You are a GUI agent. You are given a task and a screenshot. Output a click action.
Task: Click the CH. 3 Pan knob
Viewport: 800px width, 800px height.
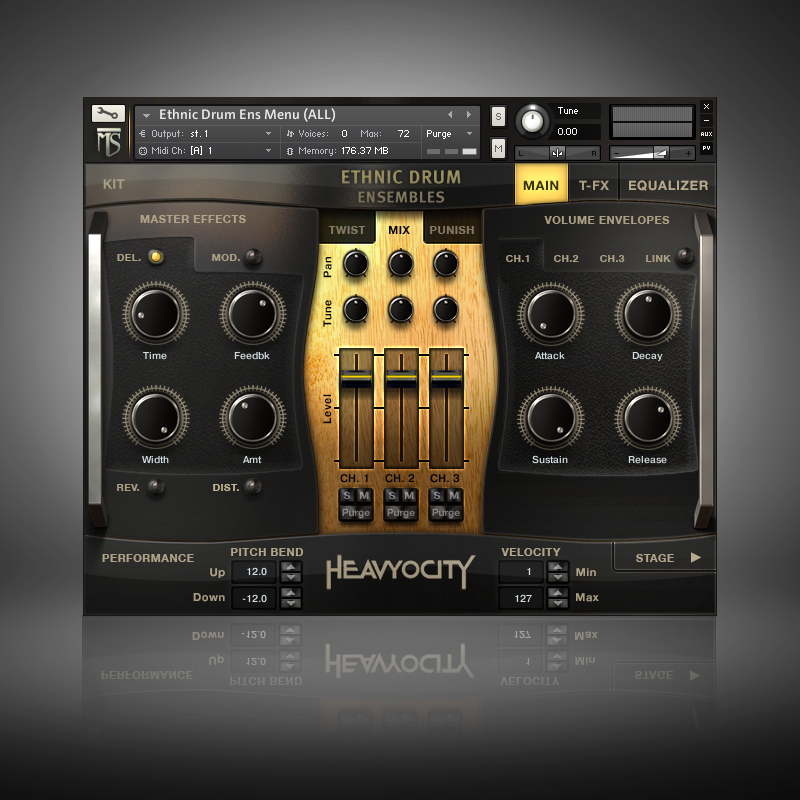tap(445, 263)
